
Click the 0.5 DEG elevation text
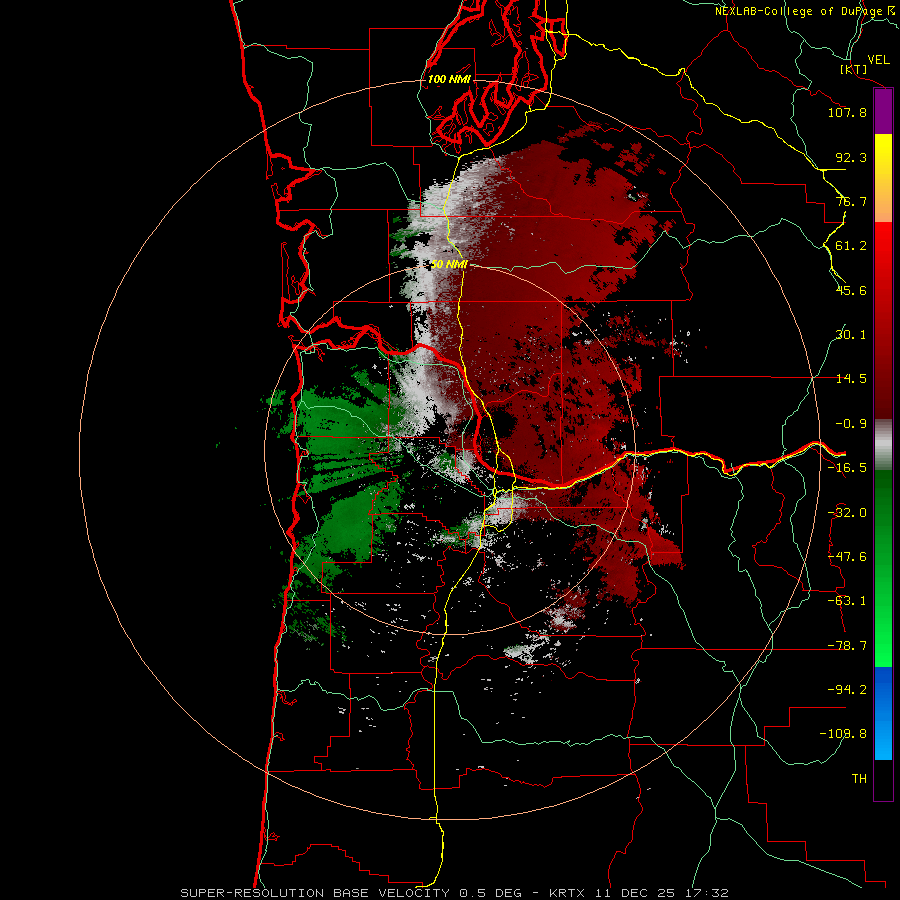[491, 893]
